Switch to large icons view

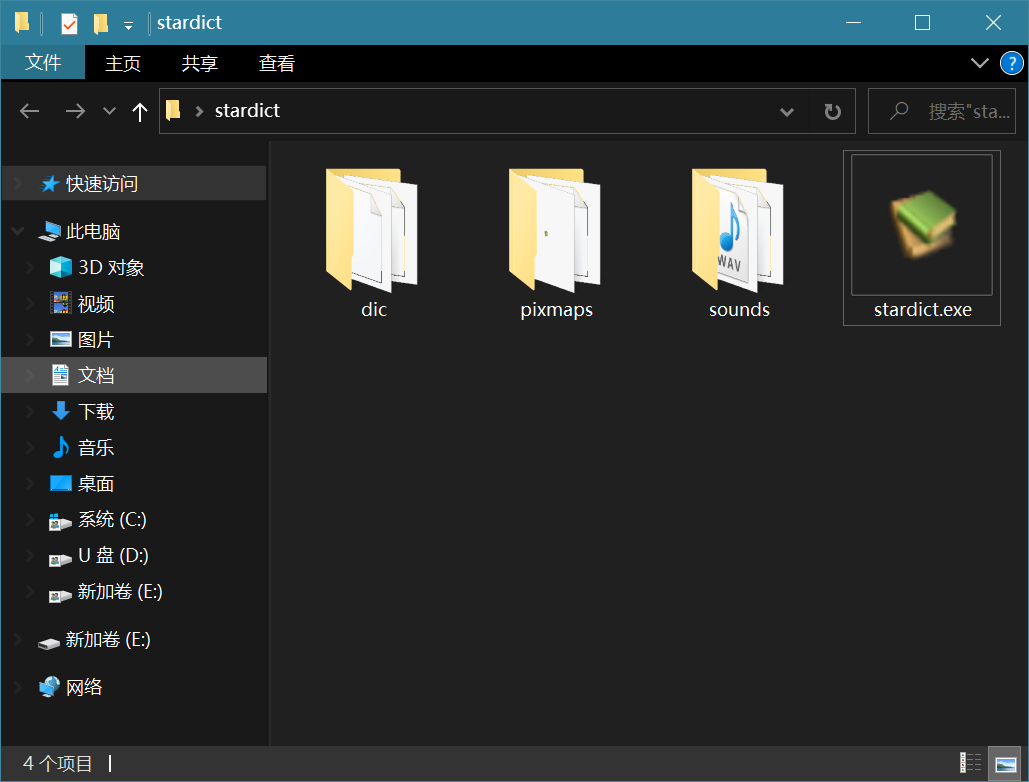point(1005,763)
